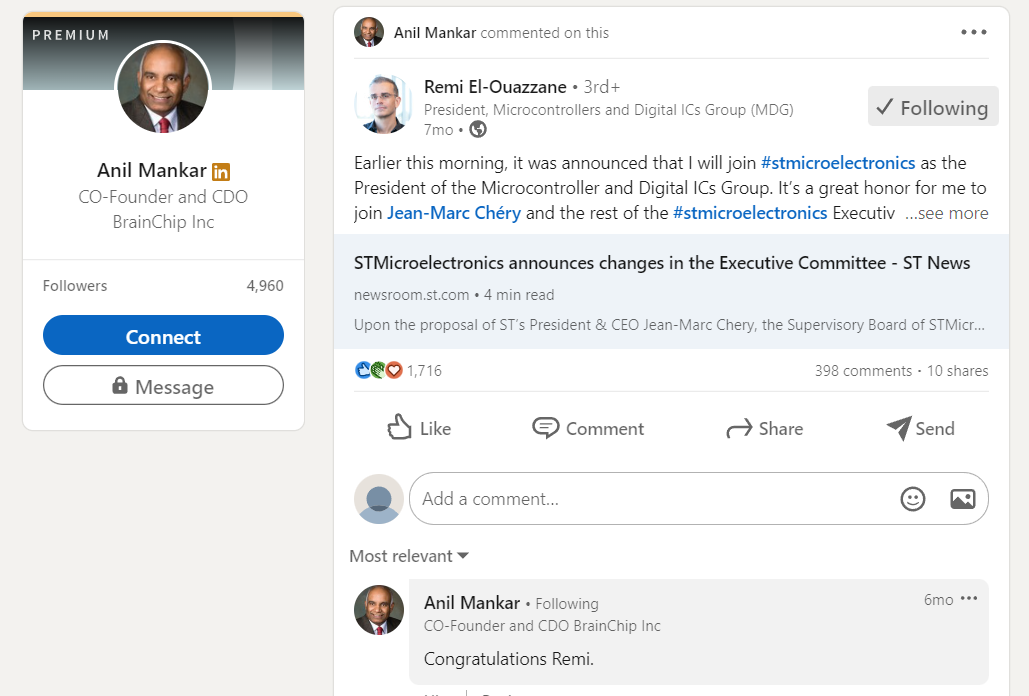Click the article description starting 'Upon the proposal'
The width and height of the screenshot is (1029, 696).
[x=669, y=325]
